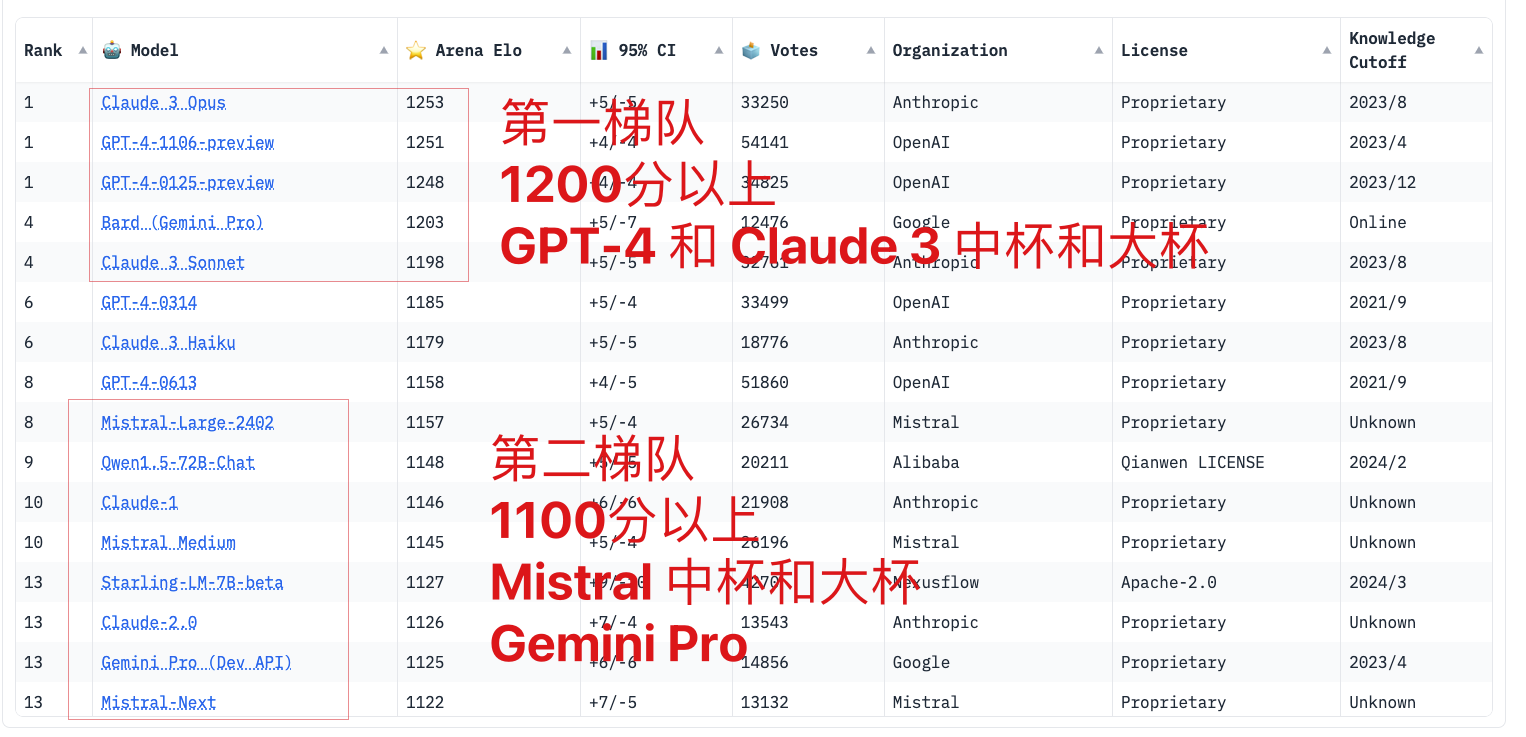Select the Elo score 1157
Image resolution: width=1526 pixels, height=737 pixels.
[x=425, y=422]
